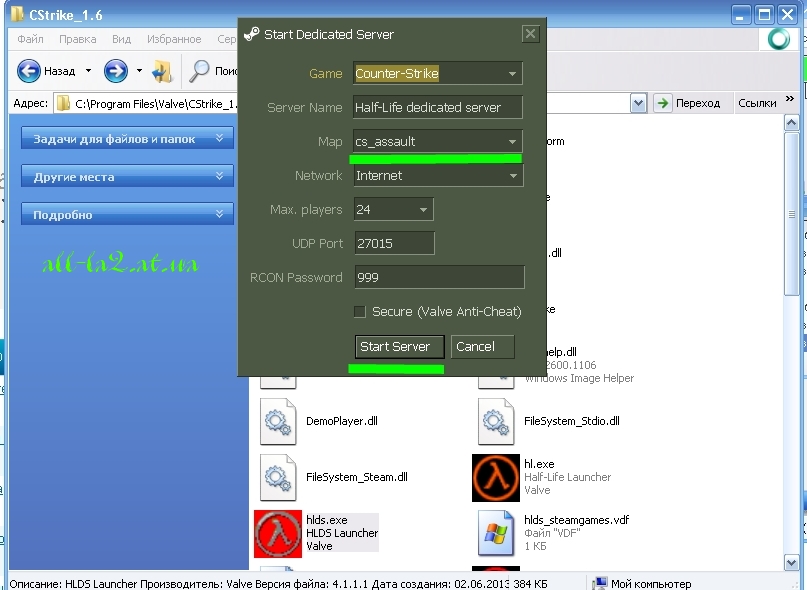Select the hl.exe Half-Life Launcher icon
Viewport: 807px width, 590px height.
496,478
